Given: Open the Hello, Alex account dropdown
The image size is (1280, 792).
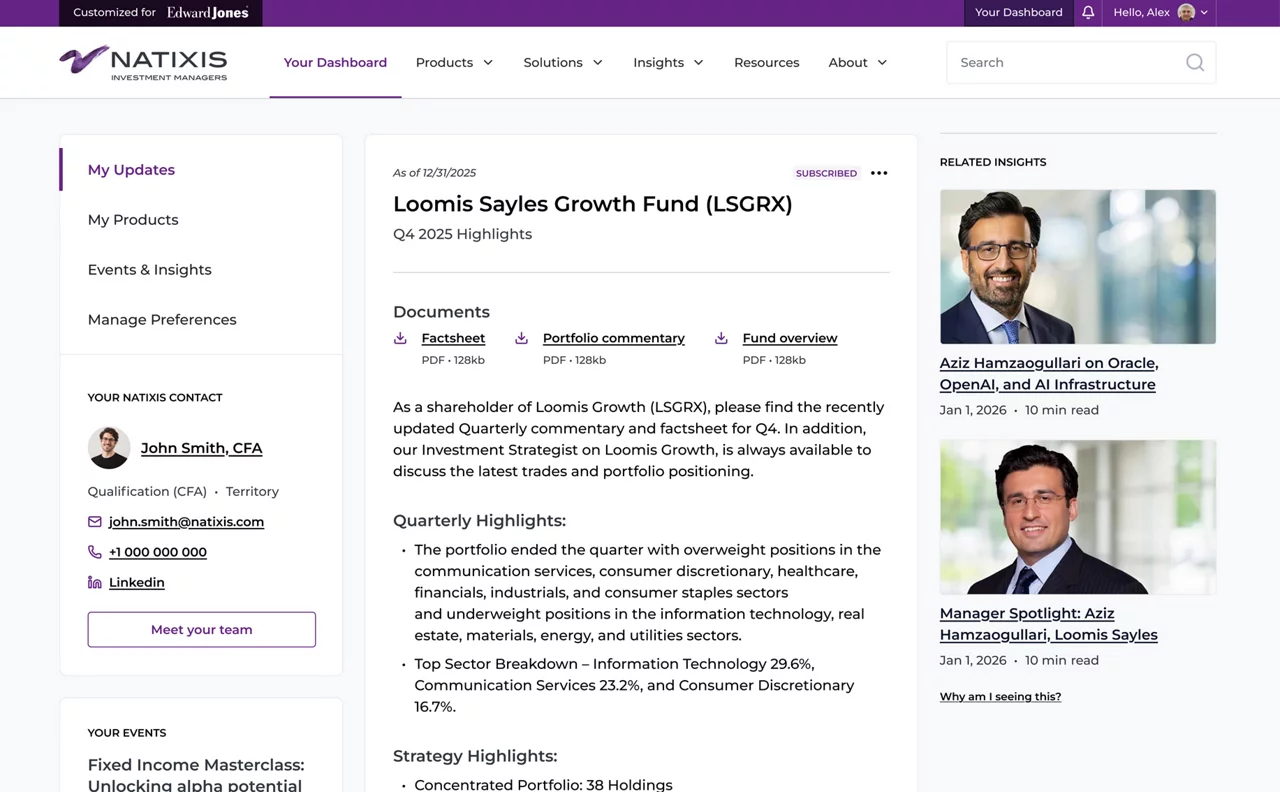Looking at the screenshot, I should coord(1160,12).
